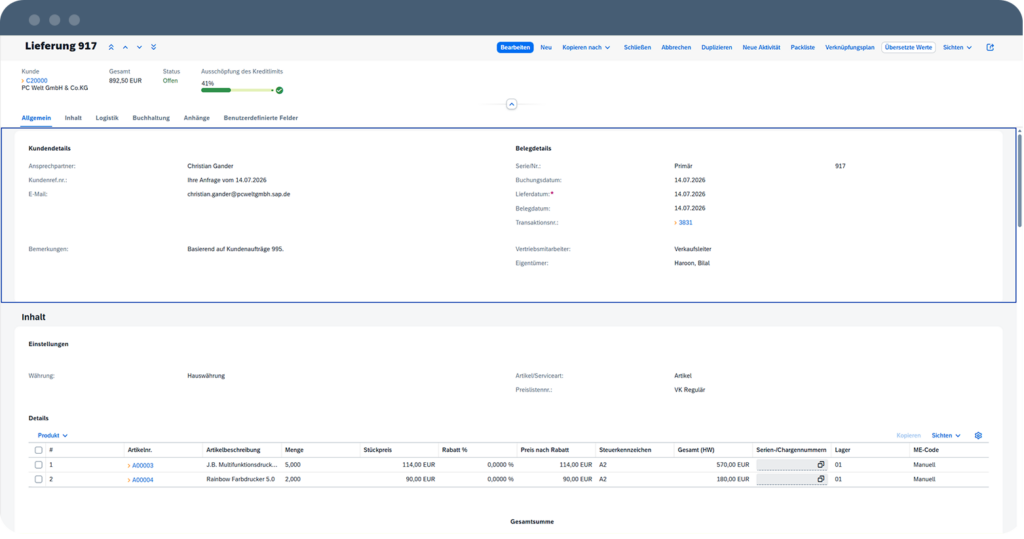Screen dimensions: 1024x539
Task: Open the Anhänge tab
Action: [197, 118]
